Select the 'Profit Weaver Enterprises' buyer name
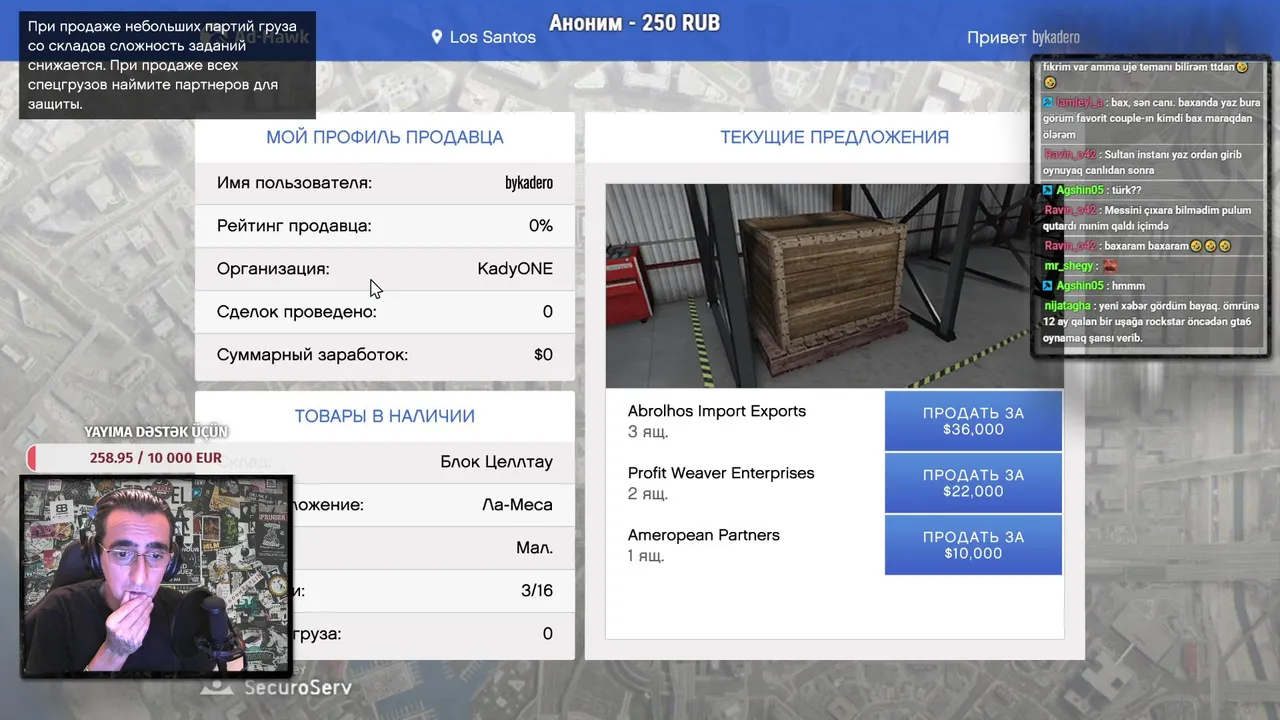Image resolution: width=1280 pixels, height=720 pixels. [721, 473]
